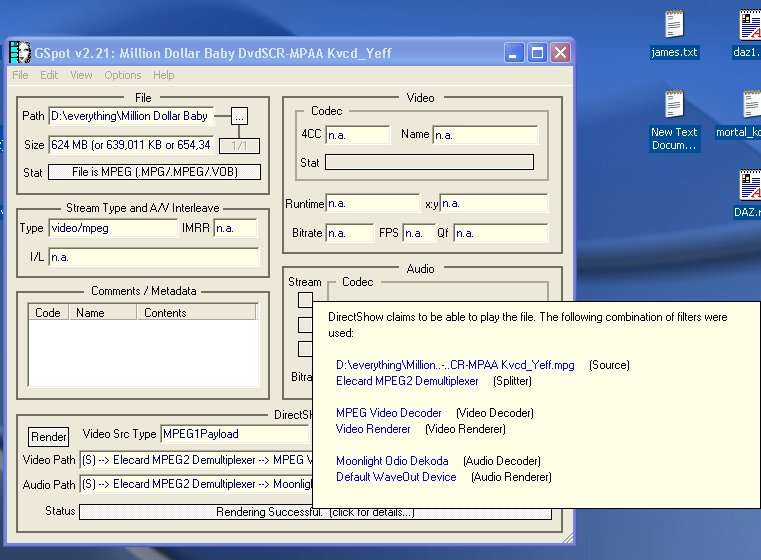The image size is (761, 560).
Task: Maximize the GSpot window
Action: [537, 52]
